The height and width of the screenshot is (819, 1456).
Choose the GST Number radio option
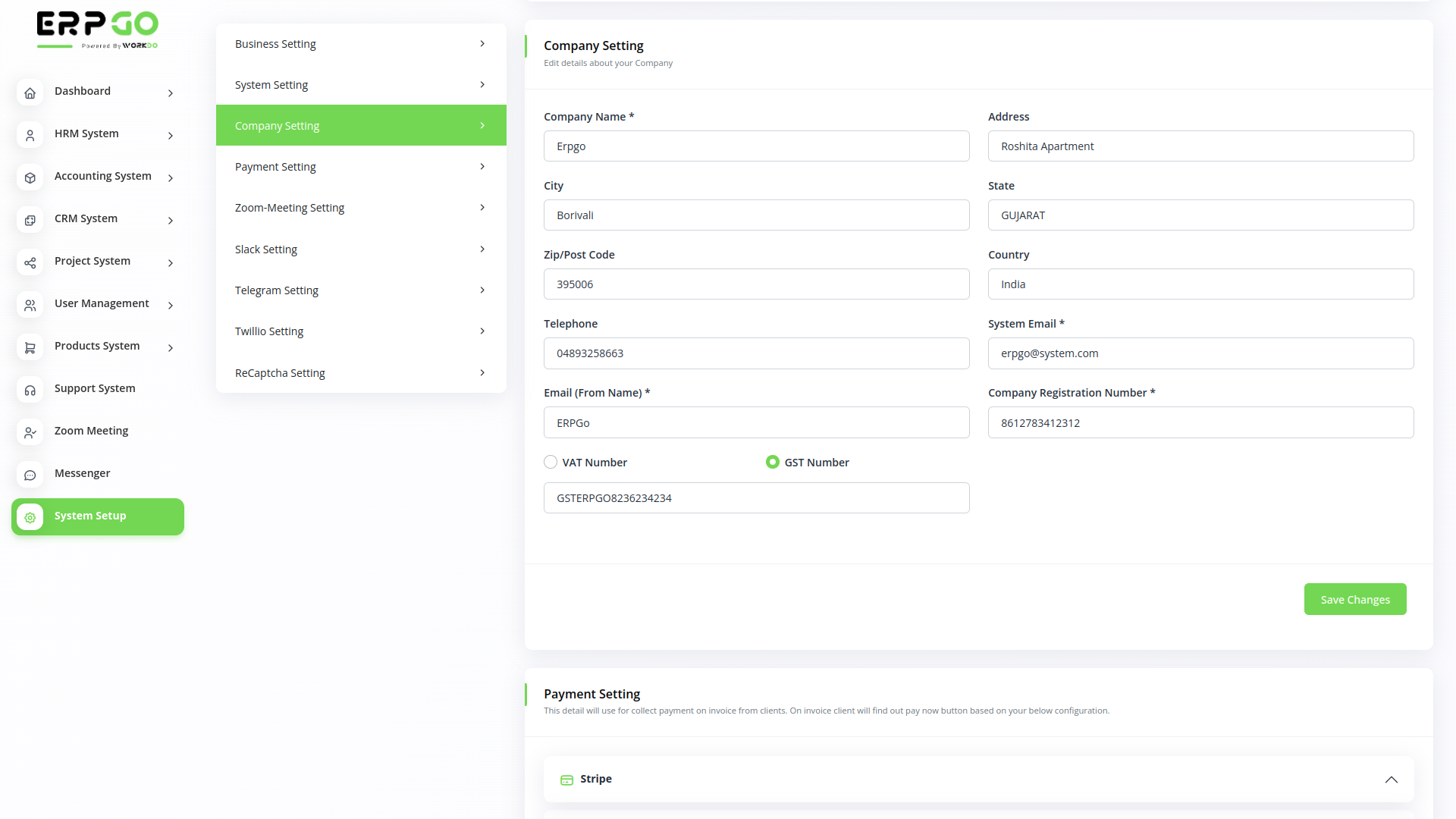[772, 462]
